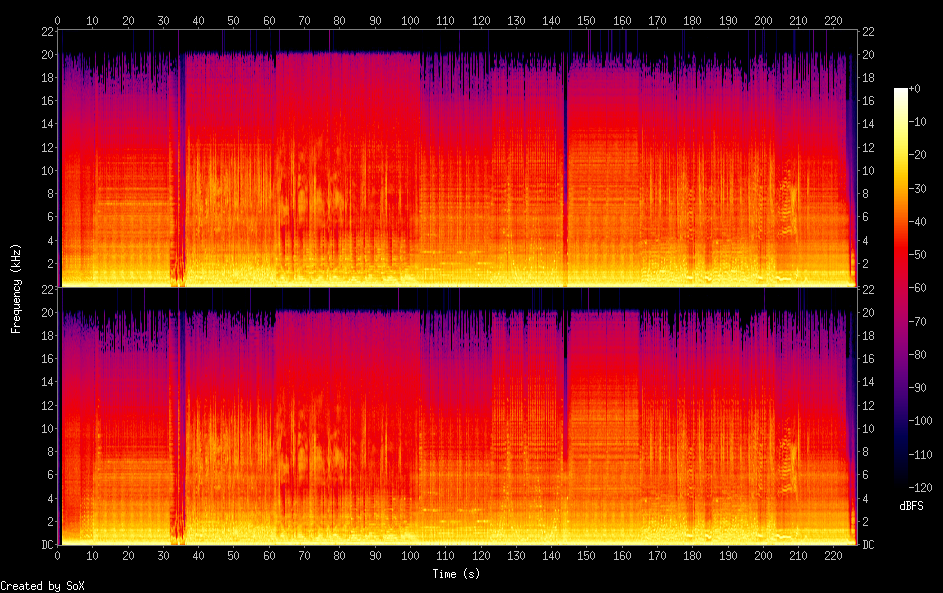Click the 50 tick on the bottom time axis
This screenshot has width=943, height=593.
click(x=234, y=555)
